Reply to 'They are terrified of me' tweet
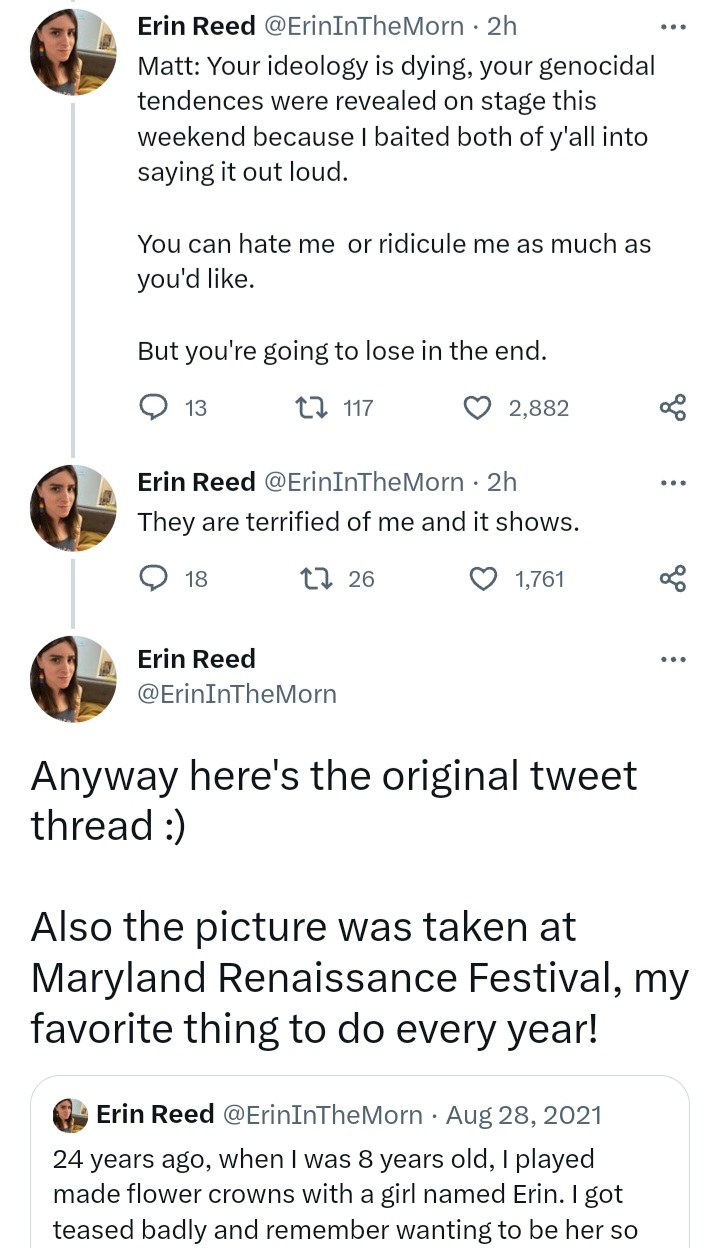 point(153,578)
